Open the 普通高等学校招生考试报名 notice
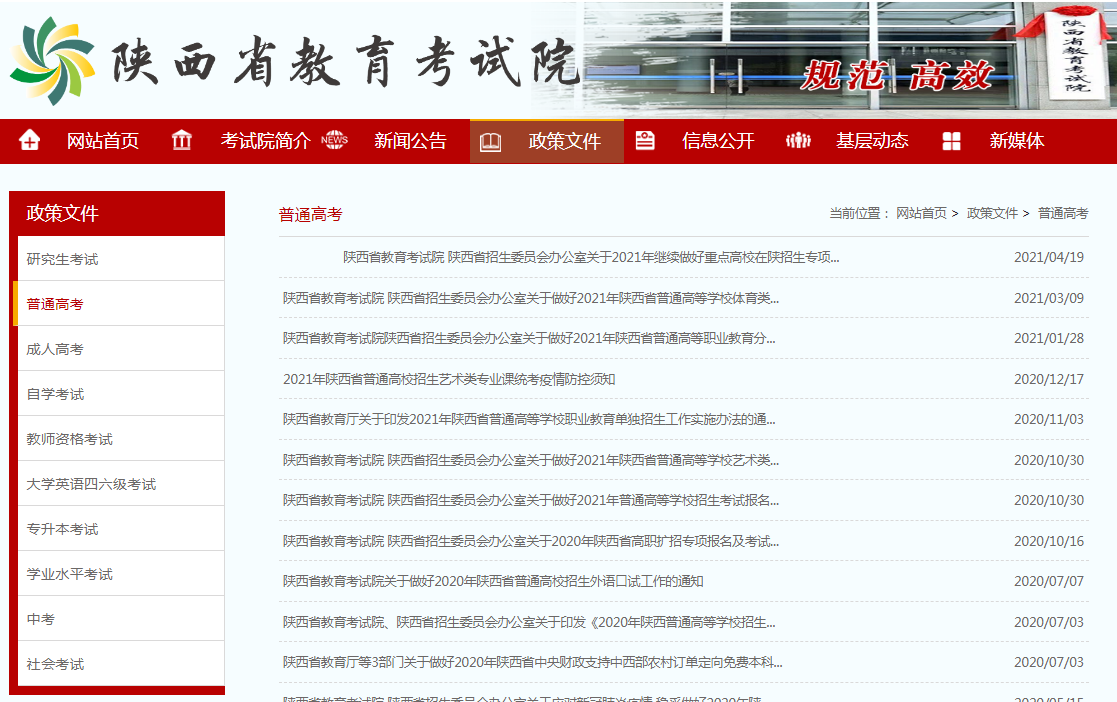 point(531,500)
